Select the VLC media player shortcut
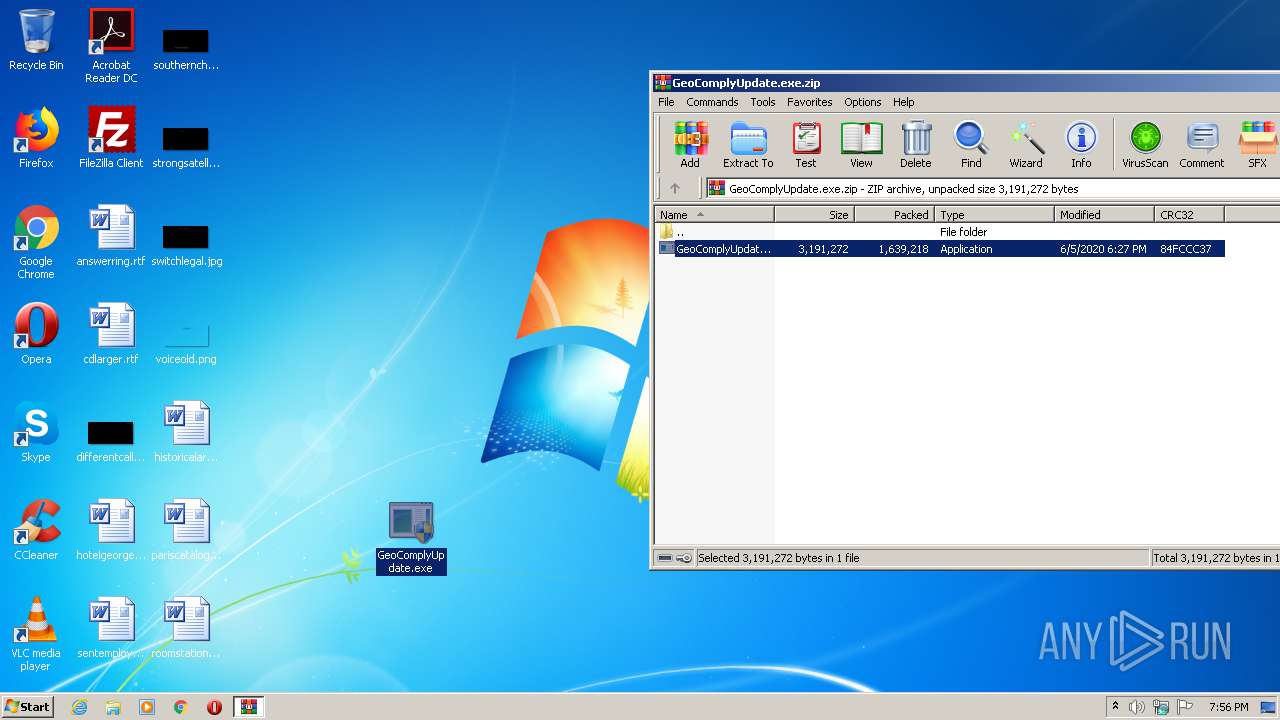This screenshot has height=720, width=1280. point(36,634)
